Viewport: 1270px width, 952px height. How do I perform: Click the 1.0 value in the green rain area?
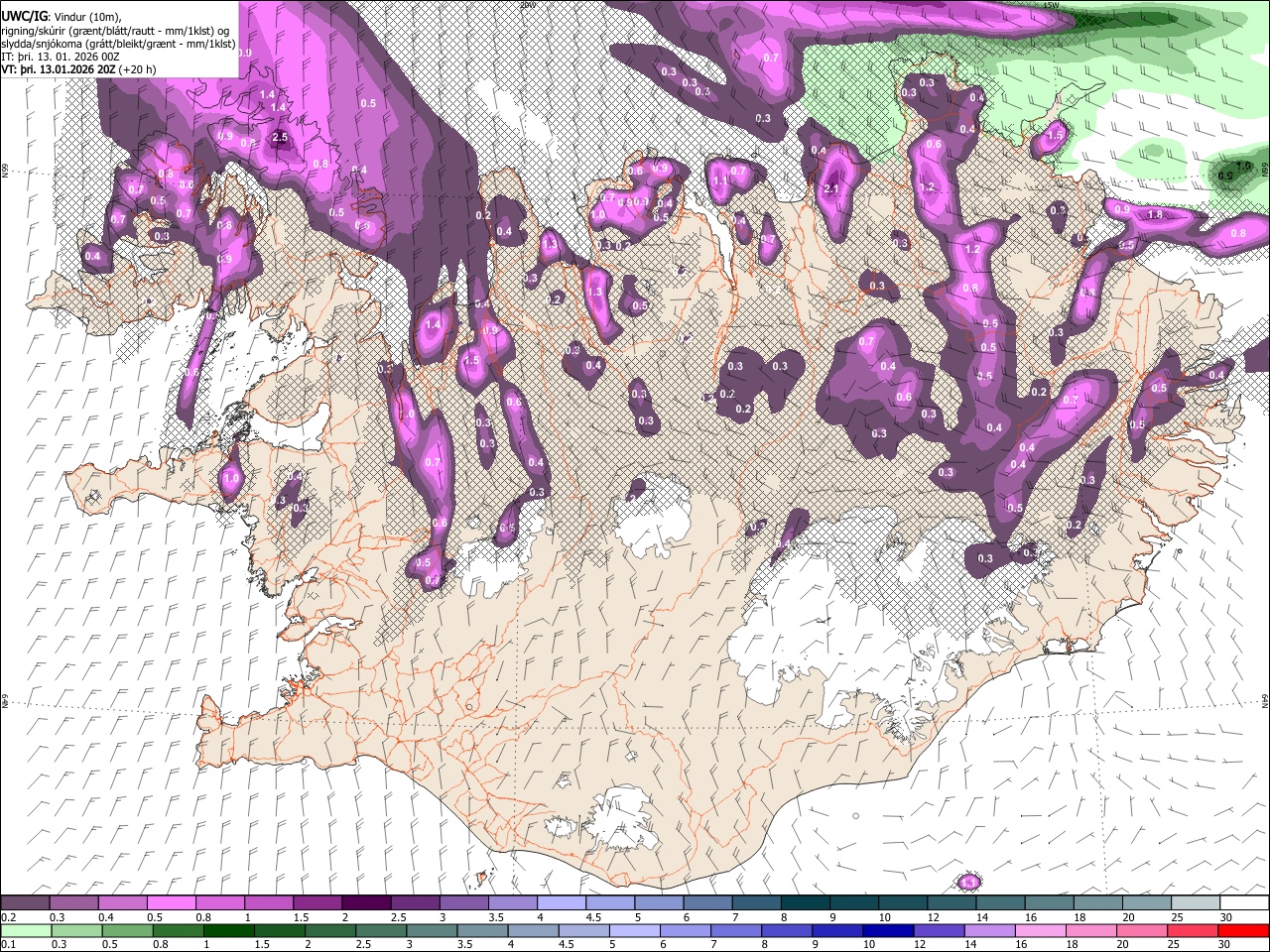coord(1244,167)
